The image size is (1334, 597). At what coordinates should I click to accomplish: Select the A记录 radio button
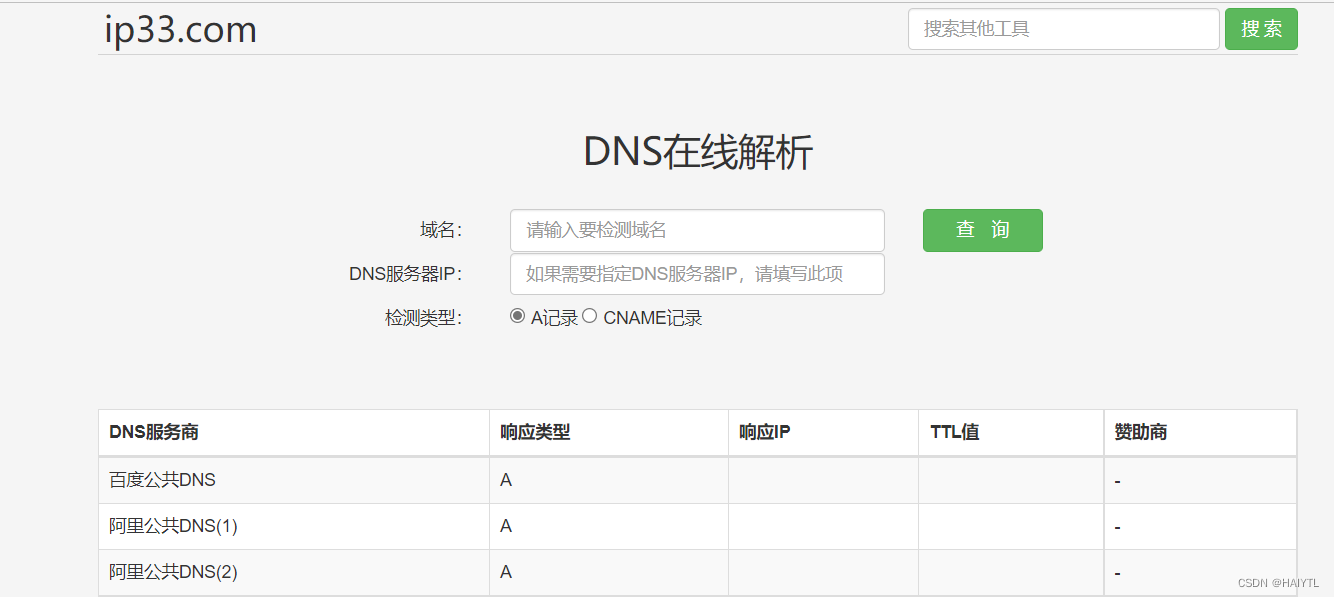(x=517, y=316)
